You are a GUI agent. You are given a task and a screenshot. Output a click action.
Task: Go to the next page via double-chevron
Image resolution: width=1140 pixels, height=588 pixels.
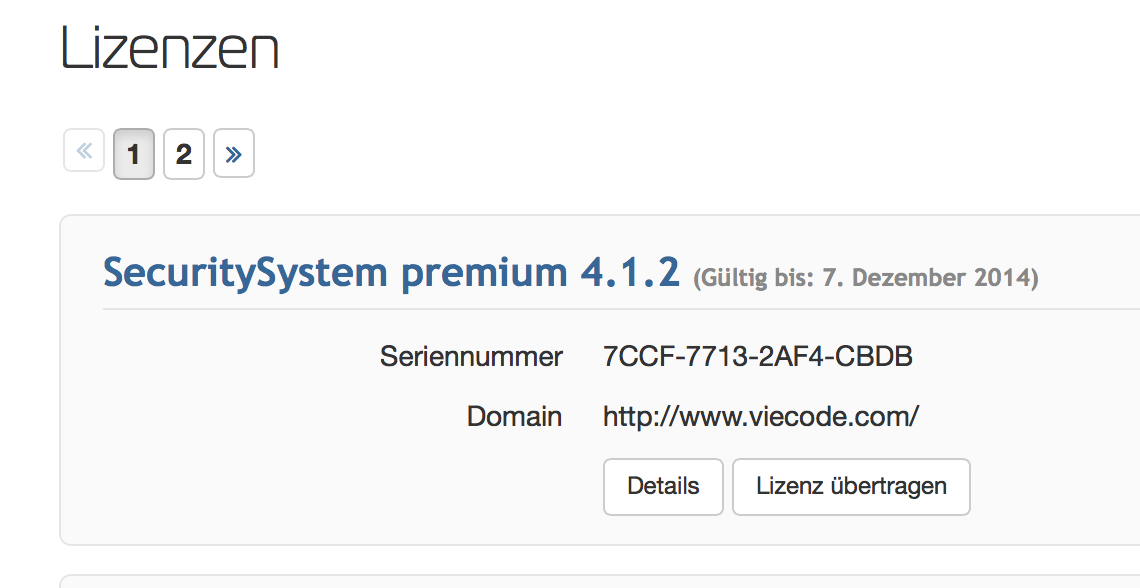pos(234,154)
